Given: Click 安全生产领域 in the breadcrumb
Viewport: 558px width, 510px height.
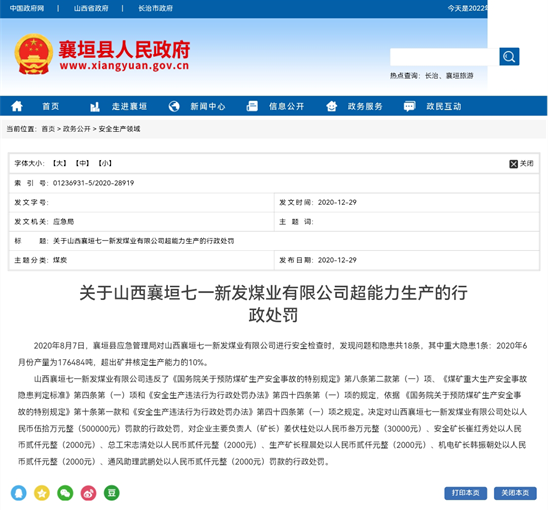Looking at the screenshot, I should (x=119, y=129).
